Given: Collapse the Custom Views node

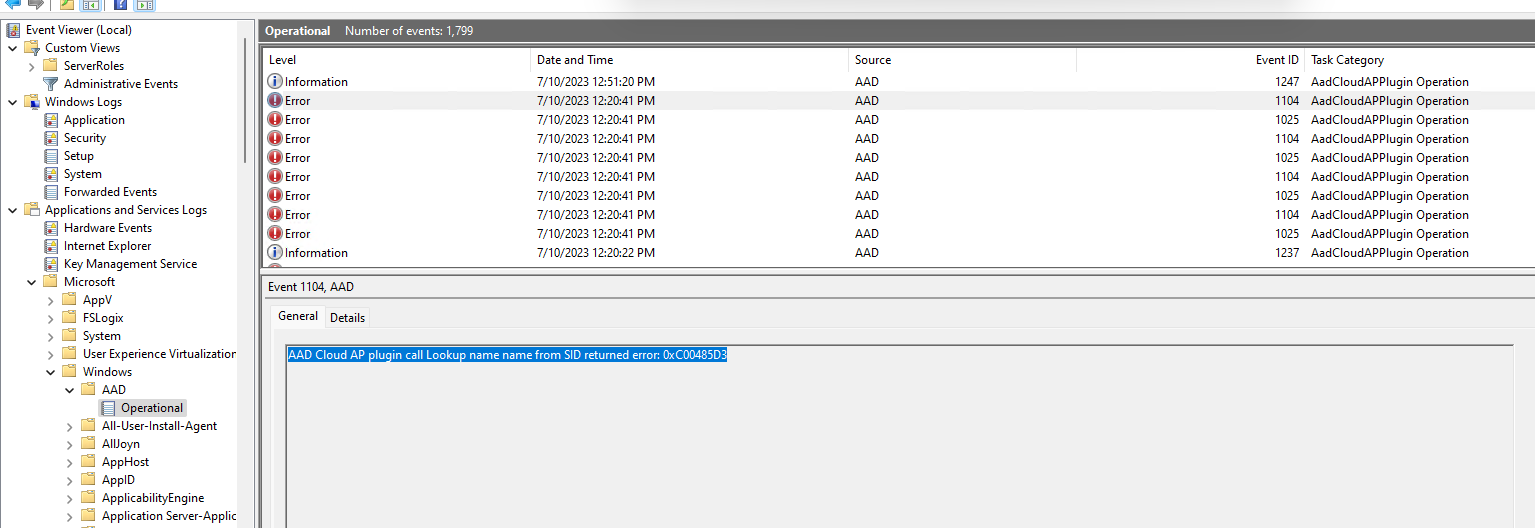Looking at the screenshot, I should (x=12, y=48).
